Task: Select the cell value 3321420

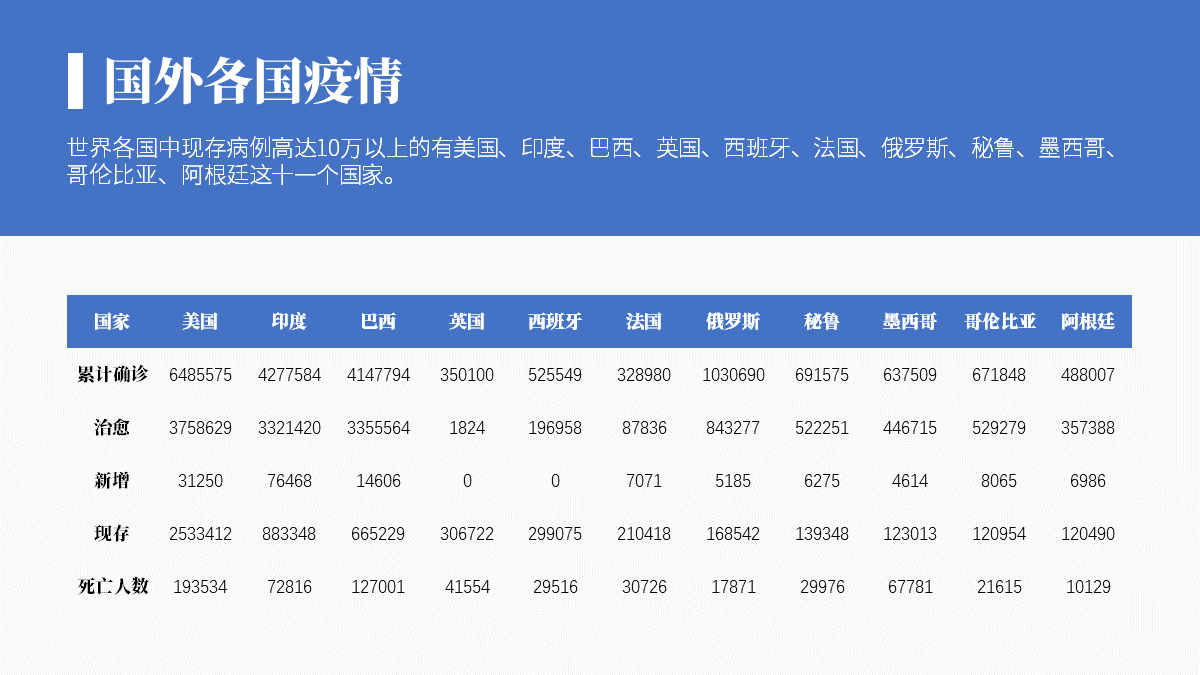Action: click(x=289, y=428)
